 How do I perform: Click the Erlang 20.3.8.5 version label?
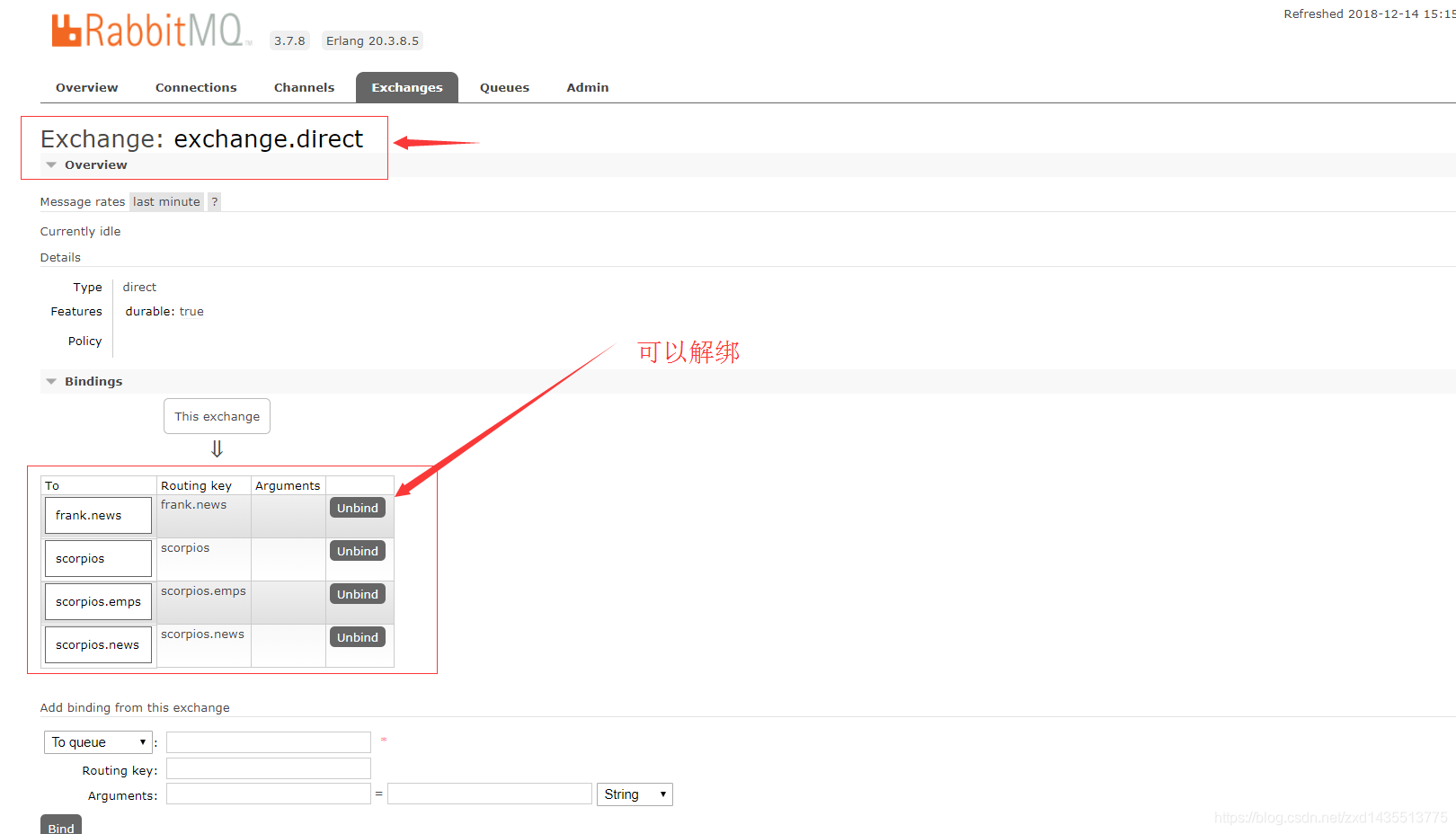(372, 40)
